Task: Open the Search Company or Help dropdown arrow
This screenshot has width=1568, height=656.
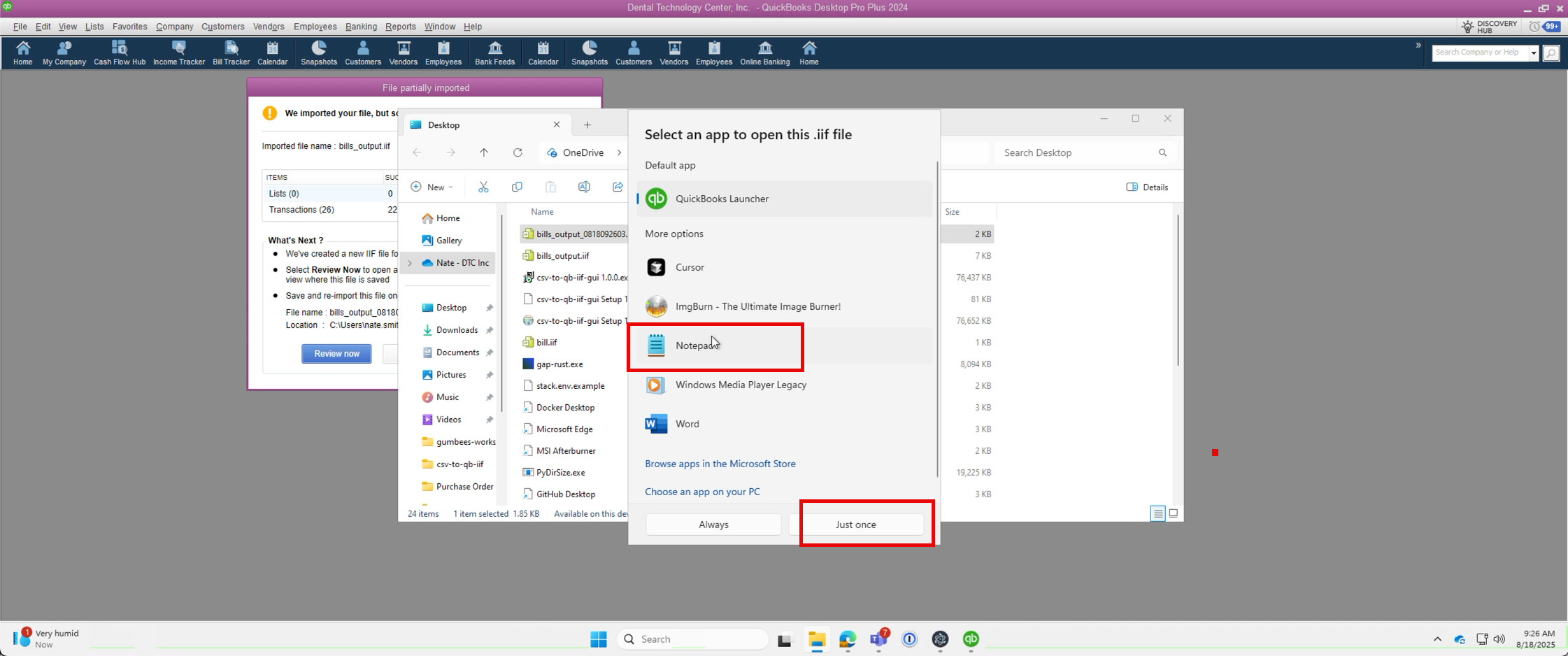Action: [x=1534, y=53]
